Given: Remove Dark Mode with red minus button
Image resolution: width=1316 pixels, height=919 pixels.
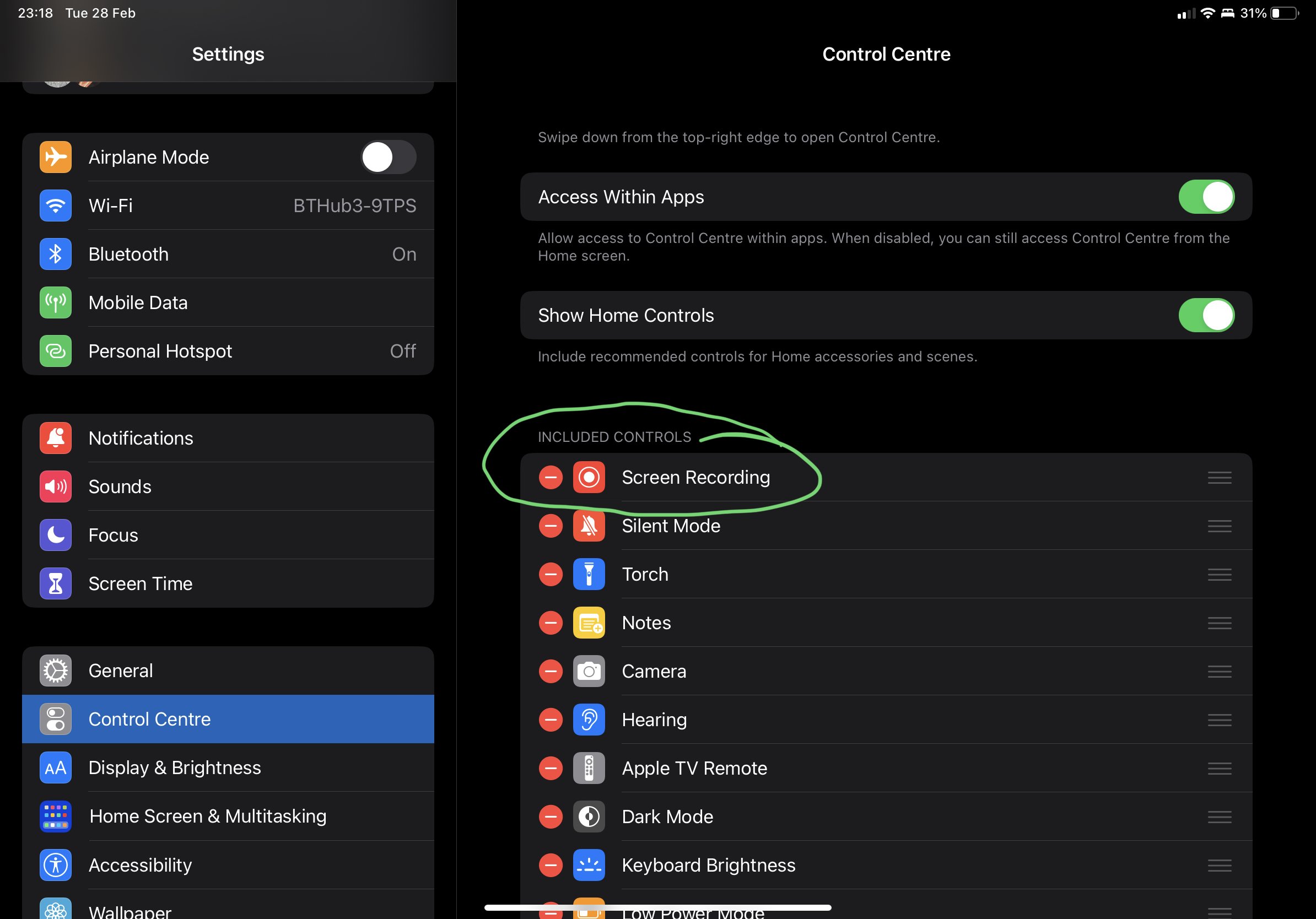Looking at the screenshot, I should tap(550, 817).
